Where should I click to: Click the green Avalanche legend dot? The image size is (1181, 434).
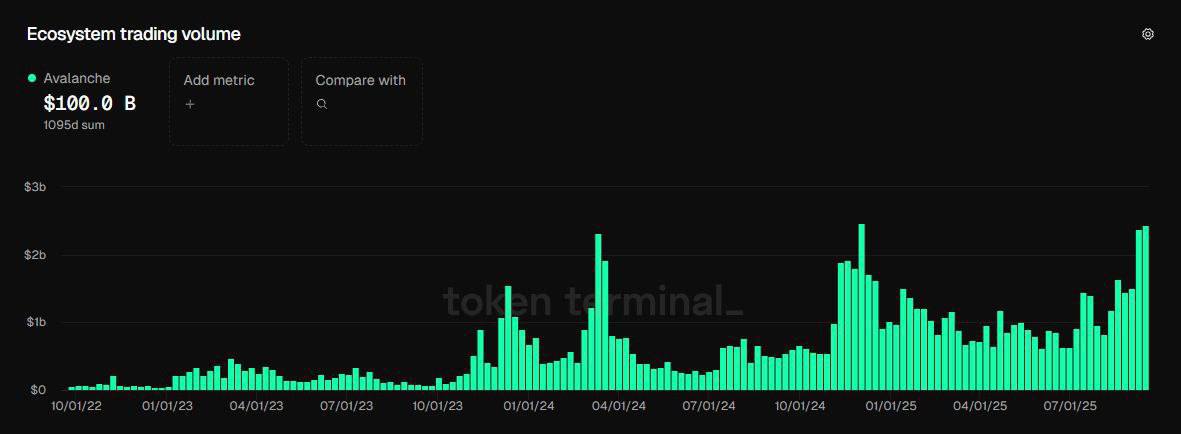tap(32, 78)
